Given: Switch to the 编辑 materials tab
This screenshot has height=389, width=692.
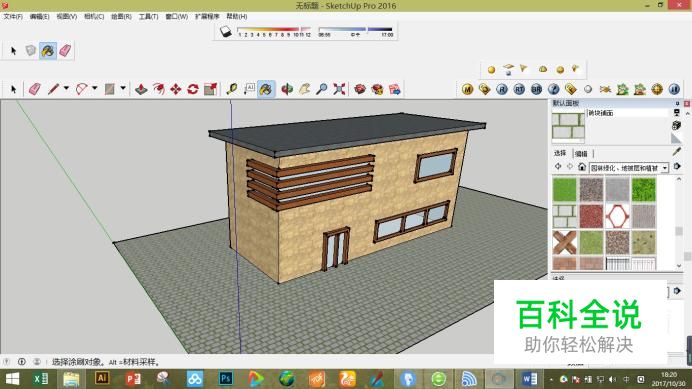Looking at the screenshot, I should [x=581, y=154].
